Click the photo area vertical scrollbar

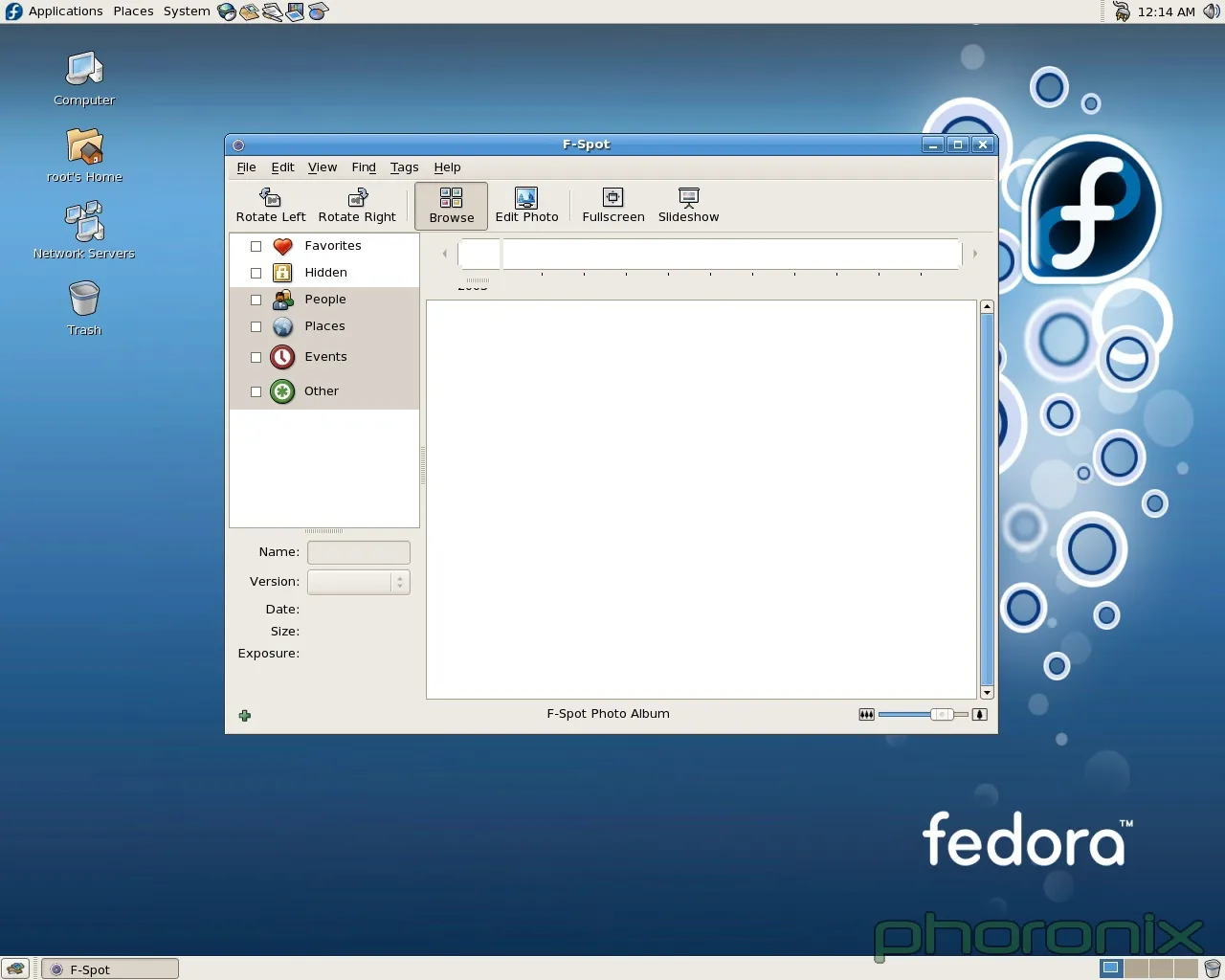coord(987,499)
